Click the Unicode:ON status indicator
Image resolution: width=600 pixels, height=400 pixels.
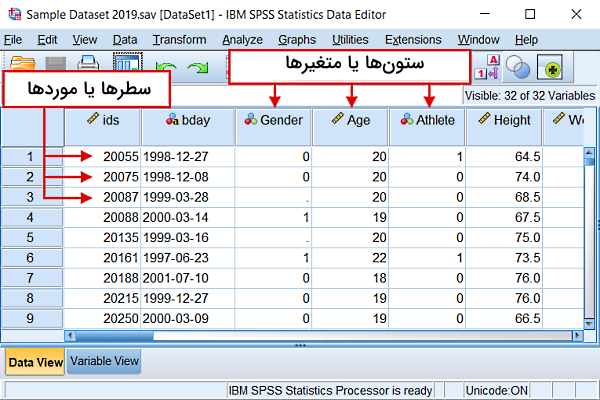pos(497,390)
